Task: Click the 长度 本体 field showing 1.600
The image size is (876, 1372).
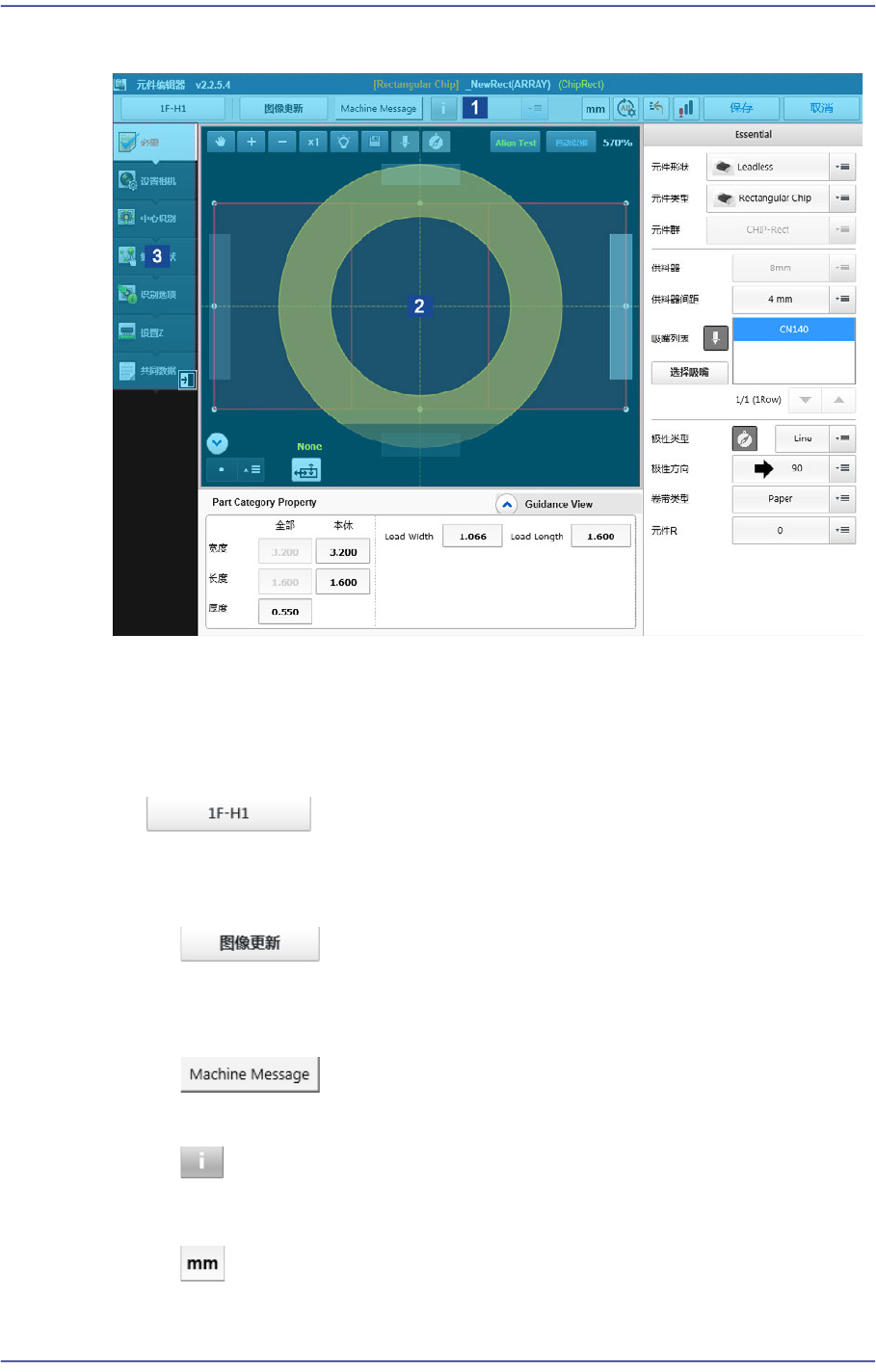Action: tap(343, 582)
